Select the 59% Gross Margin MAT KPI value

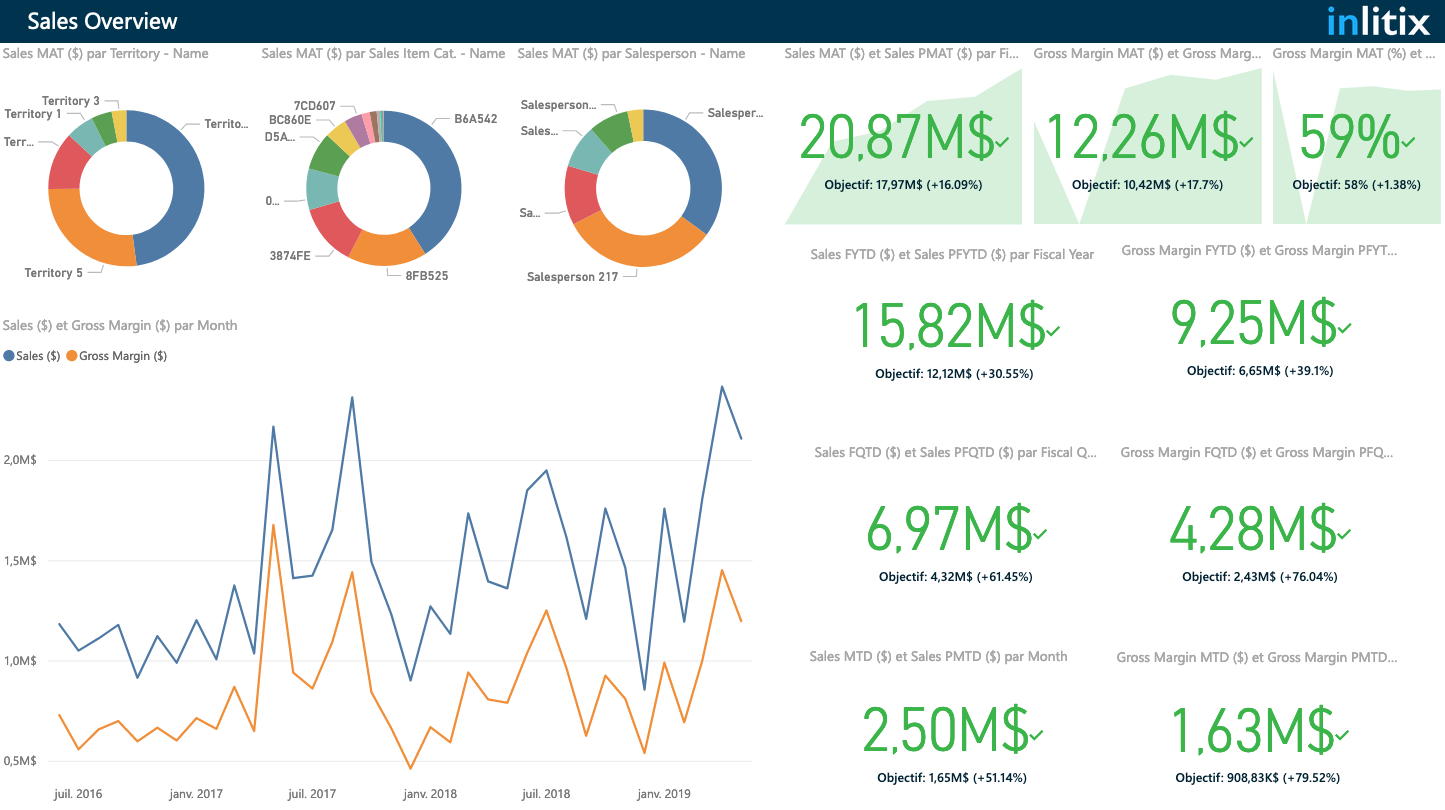1348,137
